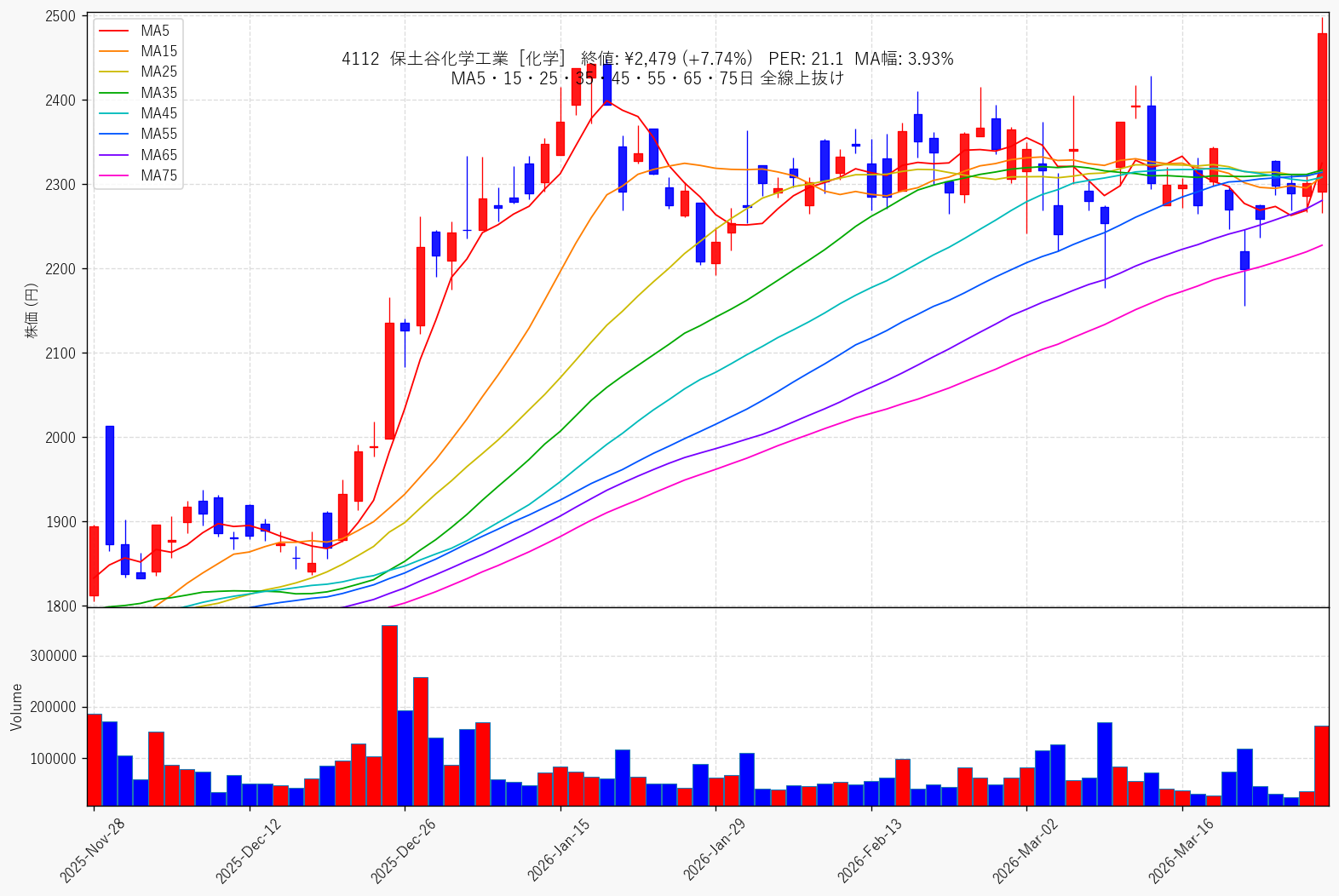Click the 100000 volume axis label

pyautogui.click(x=54, y=759)
